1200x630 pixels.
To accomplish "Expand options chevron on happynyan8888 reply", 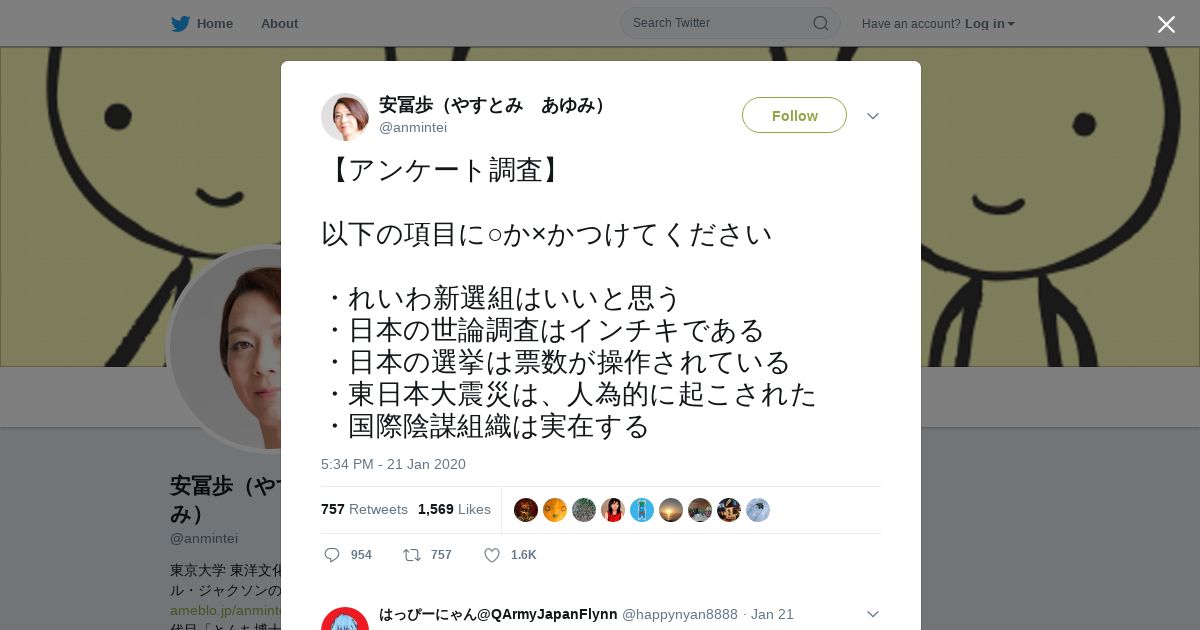I will coord(873,614).
